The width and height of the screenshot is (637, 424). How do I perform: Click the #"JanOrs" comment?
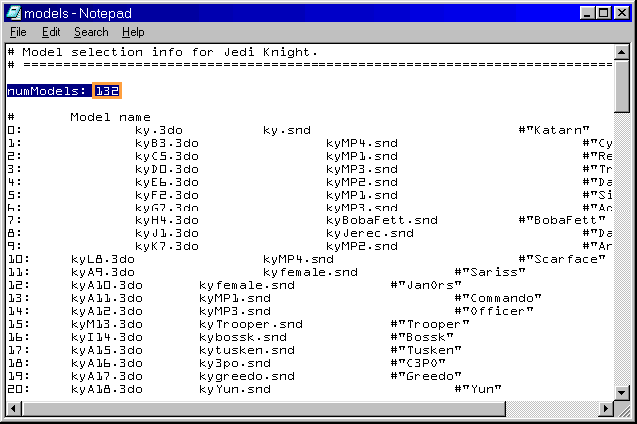(426, 285)
